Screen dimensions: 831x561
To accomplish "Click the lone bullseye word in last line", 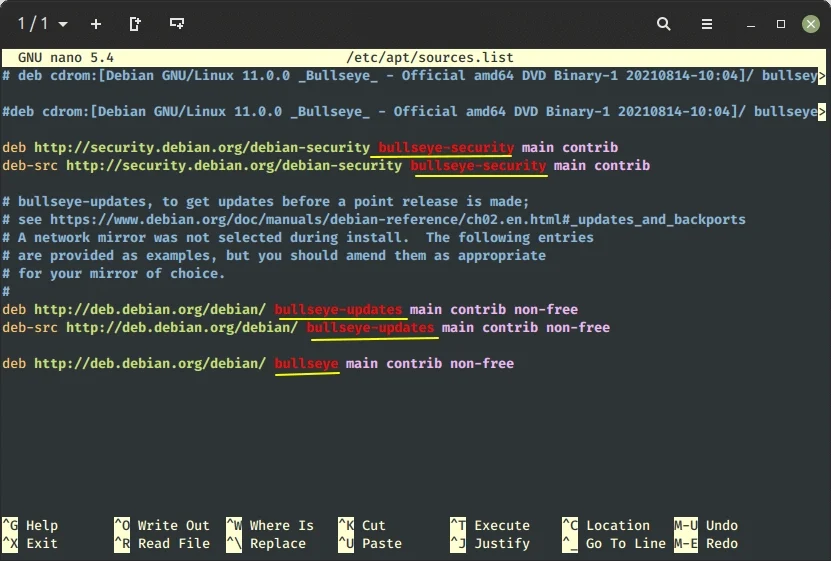I will coord(306,363).
